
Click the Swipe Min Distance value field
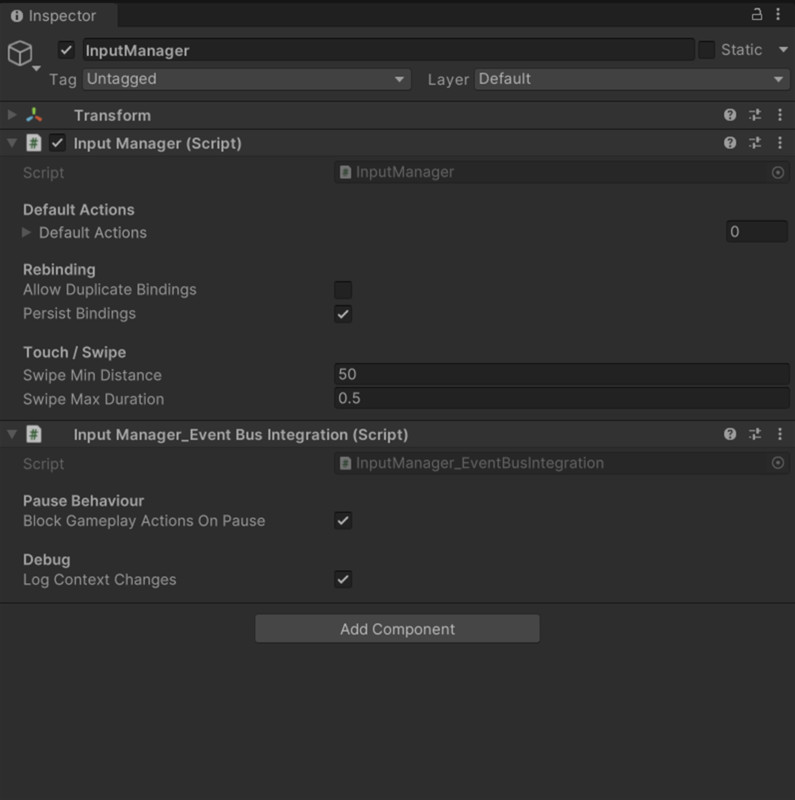click(x=562, y=374)
